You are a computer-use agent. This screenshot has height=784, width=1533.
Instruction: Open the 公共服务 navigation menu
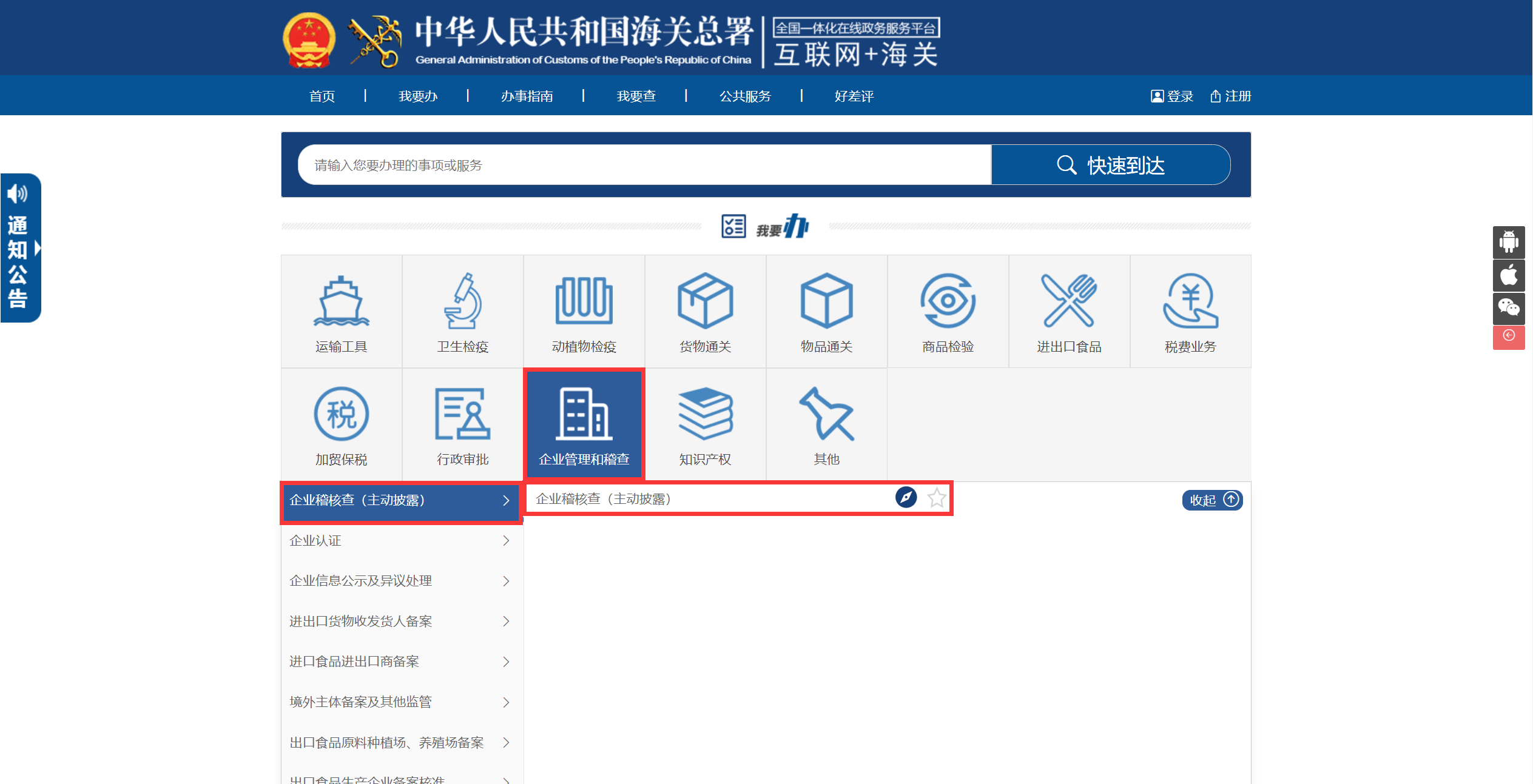click(x=744, y=96)
